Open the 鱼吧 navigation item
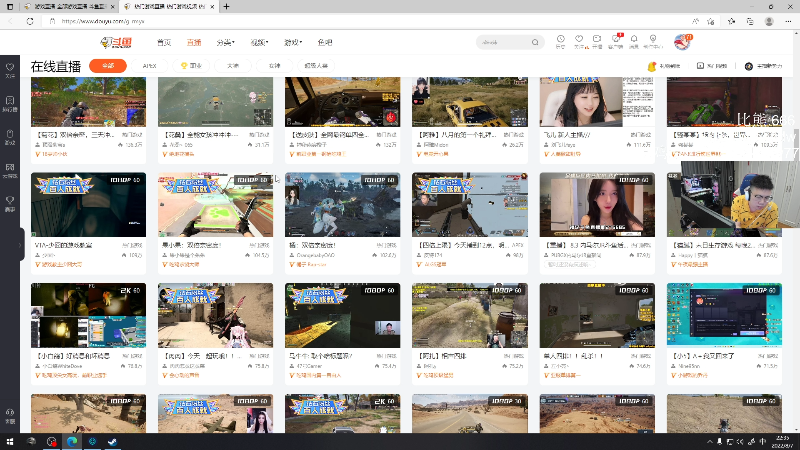This screenshot has height=450, width=800. (325, 42)
